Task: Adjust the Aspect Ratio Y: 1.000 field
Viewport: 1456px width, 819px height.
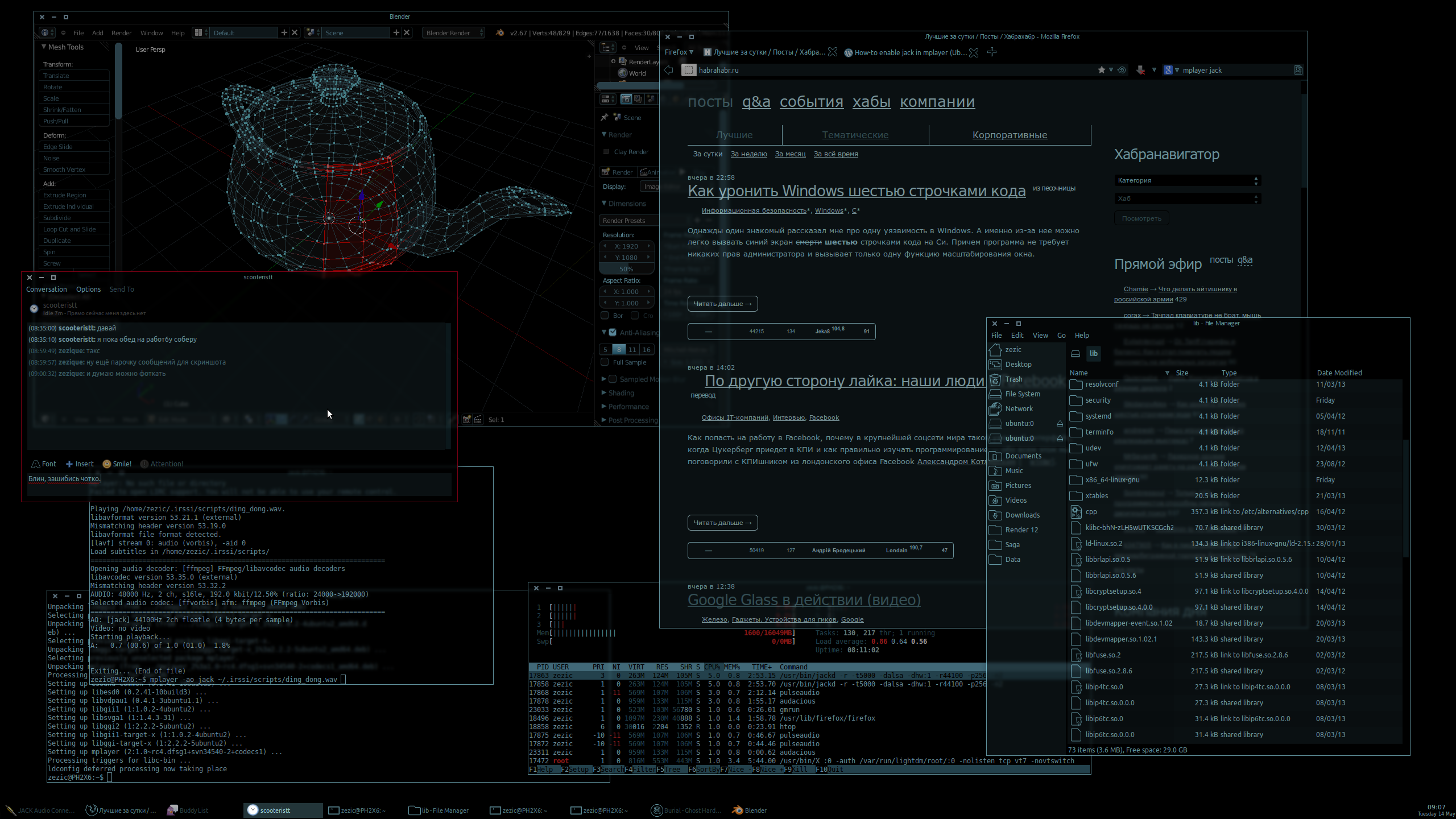Action: [626, 303]
